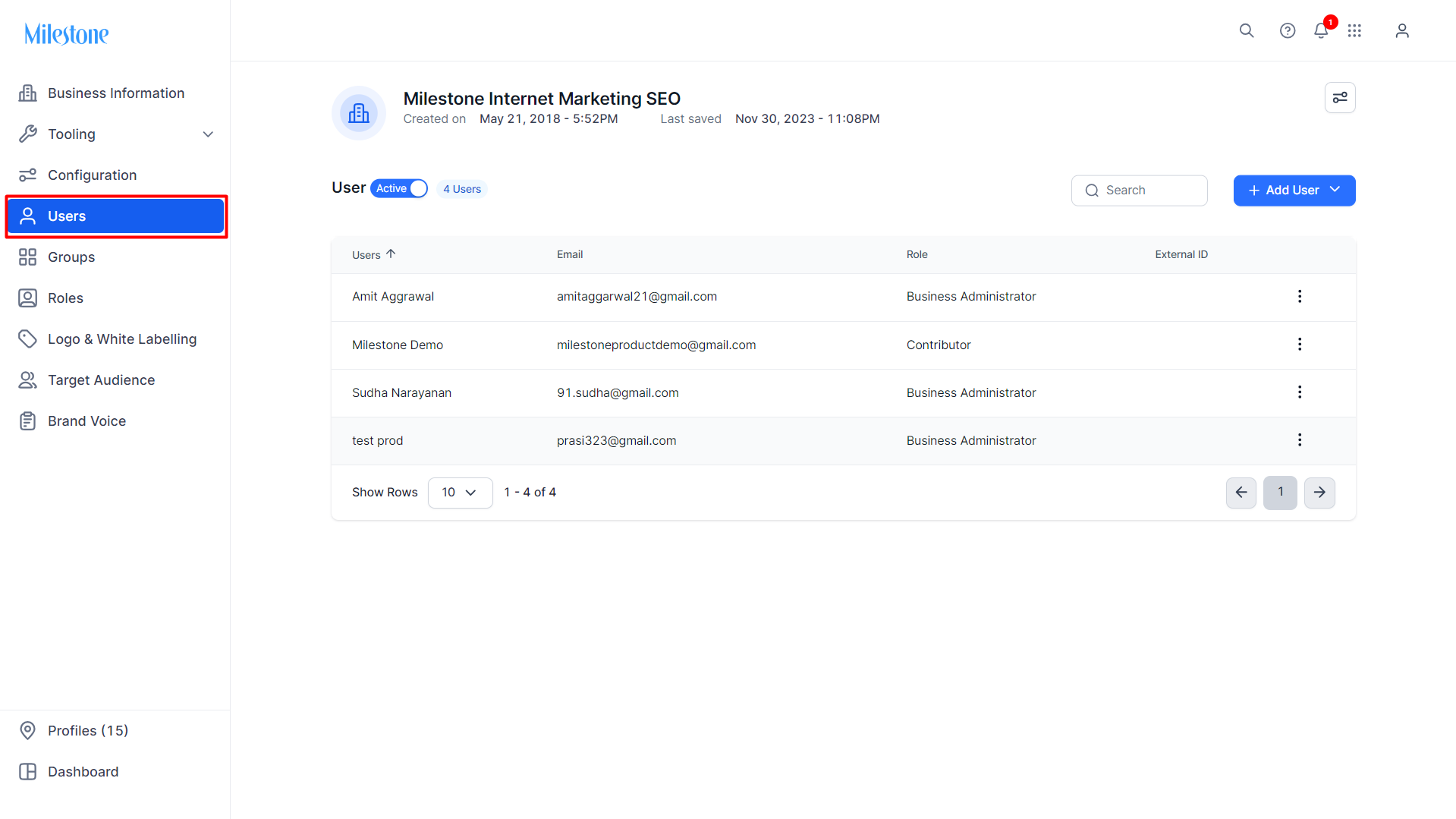Click the Business Information building icon
1456x819 pixels.
pos(28,93)
